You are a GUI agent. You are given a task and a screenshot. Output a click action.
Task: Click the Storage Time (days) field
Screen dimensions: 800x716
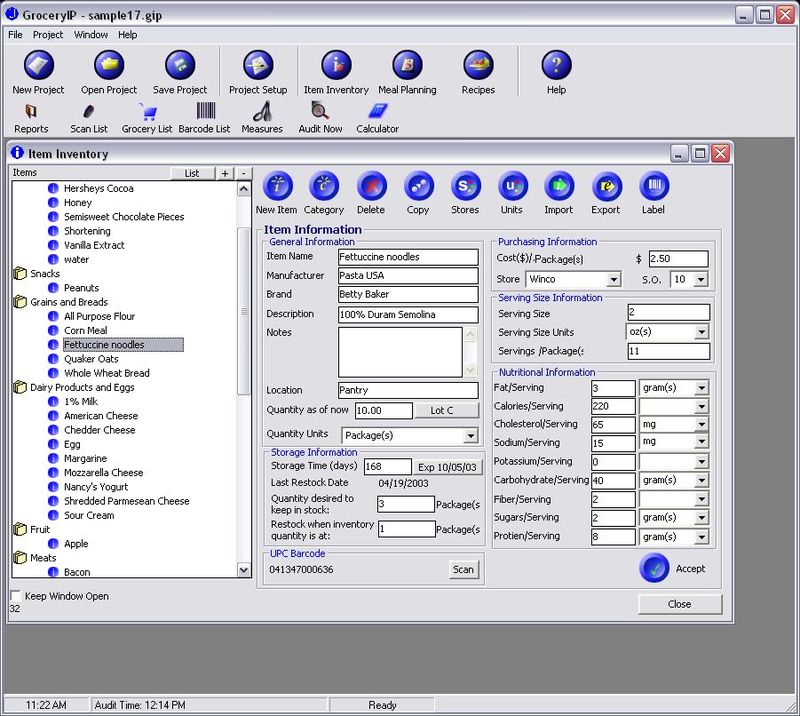click(388, 466)
